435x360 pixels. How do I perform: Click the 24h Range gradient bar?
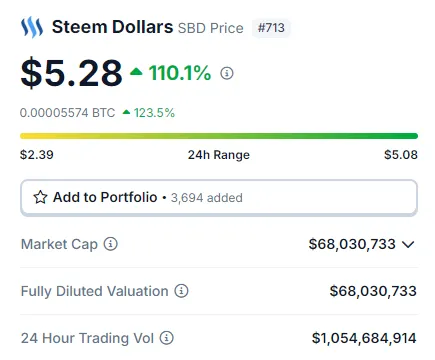[x=219, y=136]
